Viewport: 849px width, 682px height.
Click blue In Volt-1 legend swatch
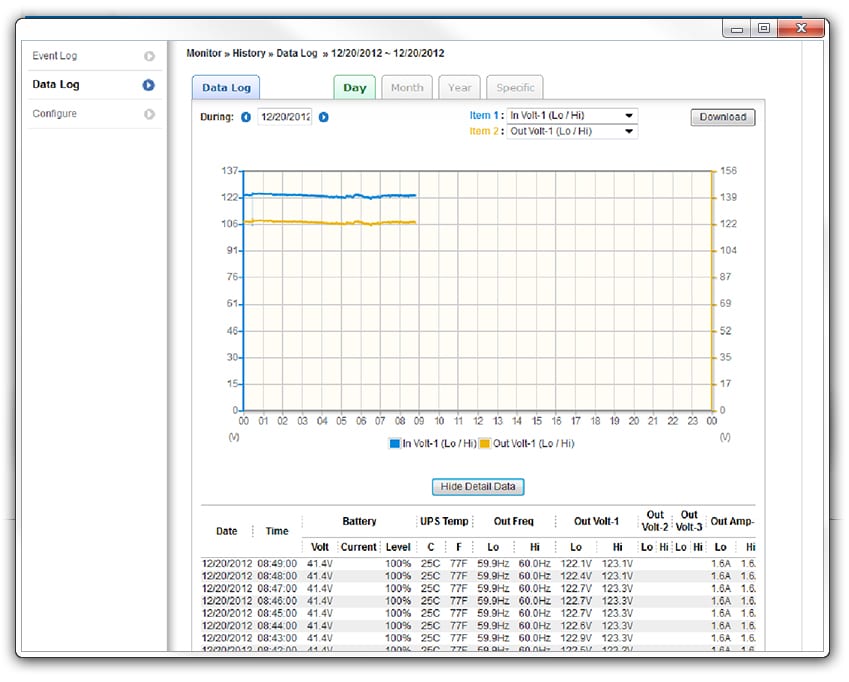point(395,444)
